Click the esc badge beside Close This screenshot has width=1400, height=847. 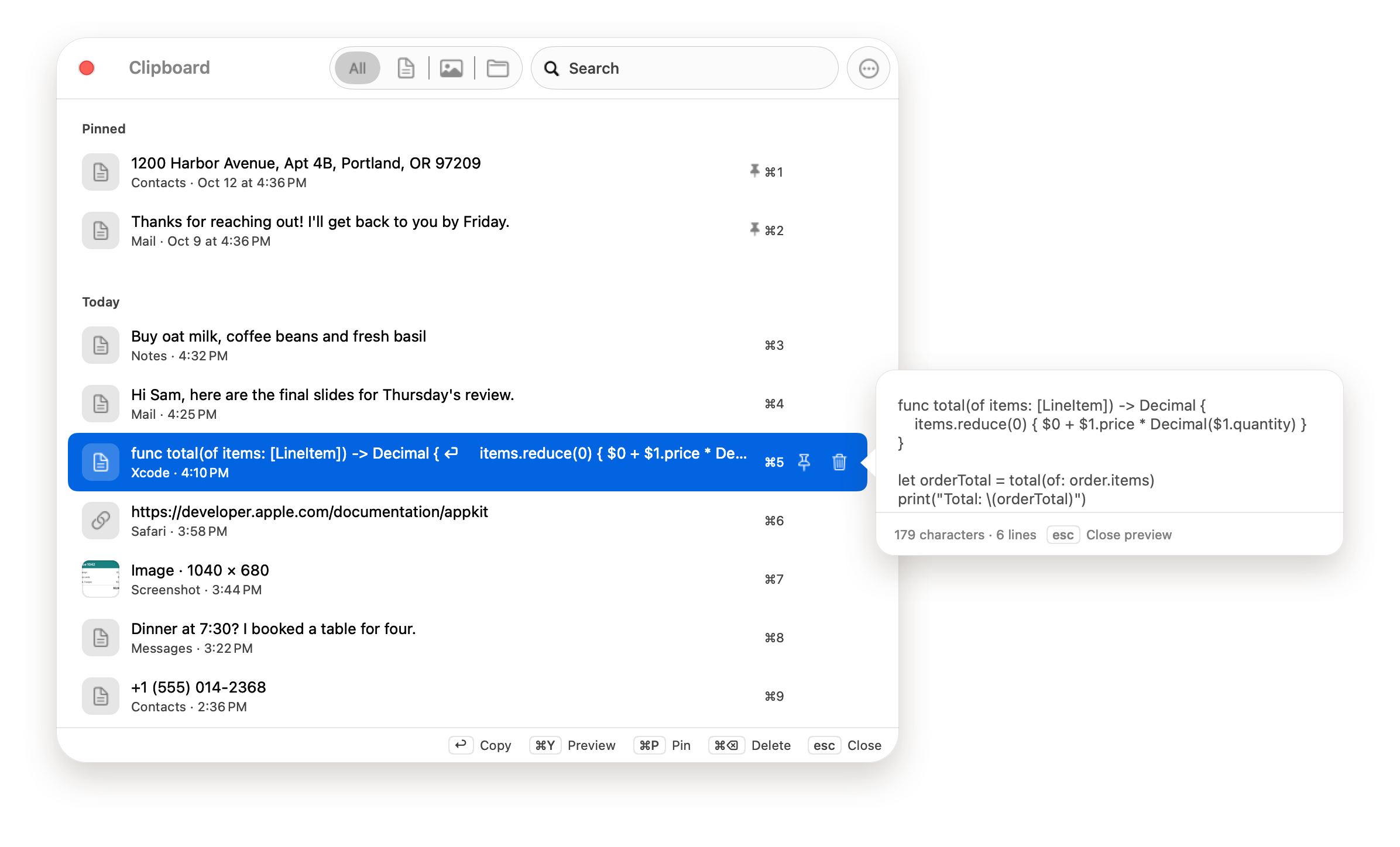point(824,745)
